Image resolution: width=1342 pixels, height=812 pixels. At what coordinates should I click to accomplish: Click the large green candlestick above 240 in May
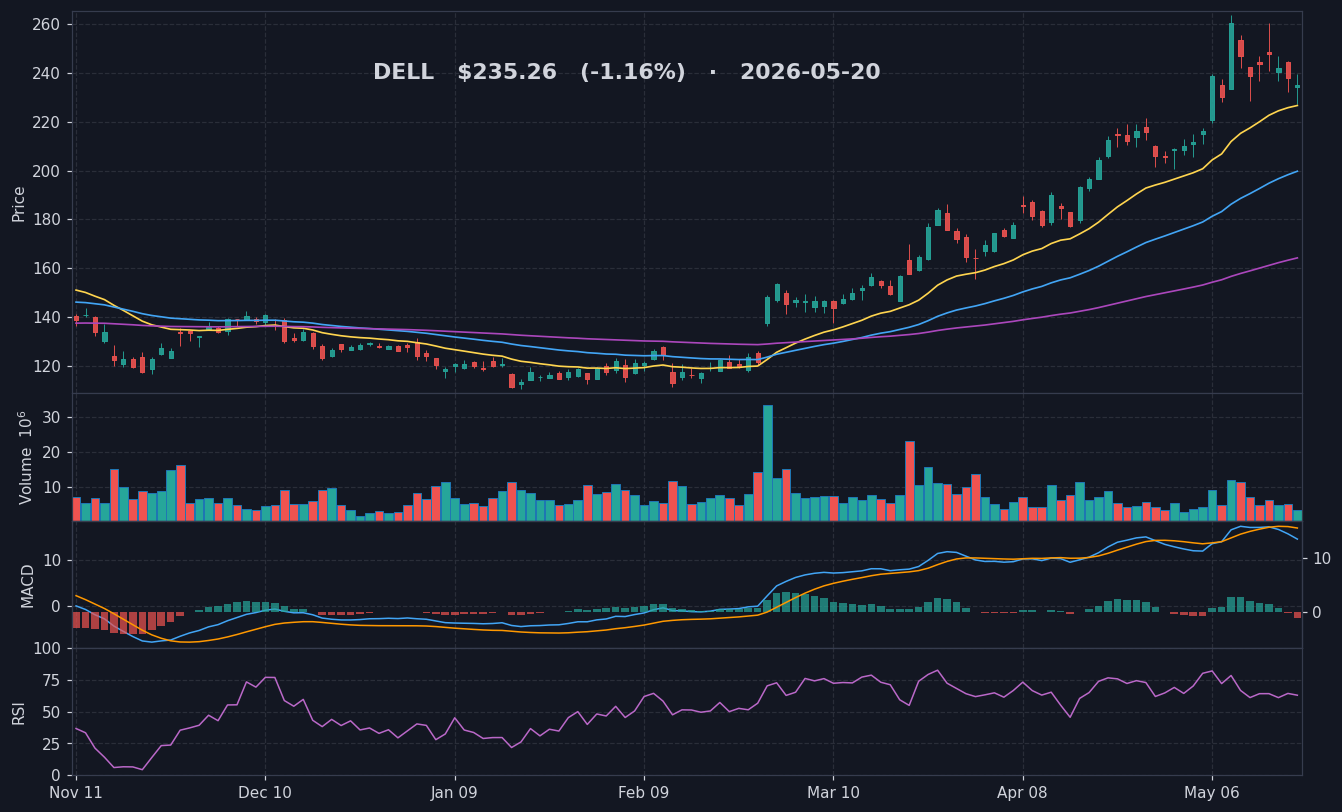click(x=1231, y=56)
